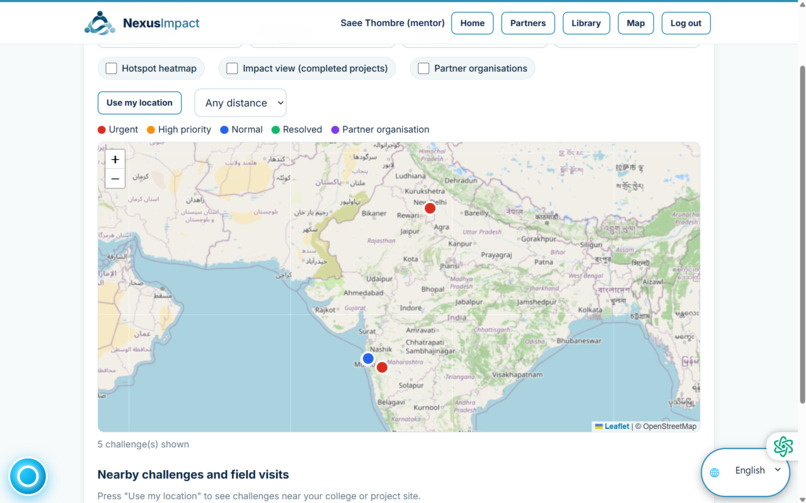806x503 pixels.
Task: Click the page vertical scrollbar
Action: [802, 234]
